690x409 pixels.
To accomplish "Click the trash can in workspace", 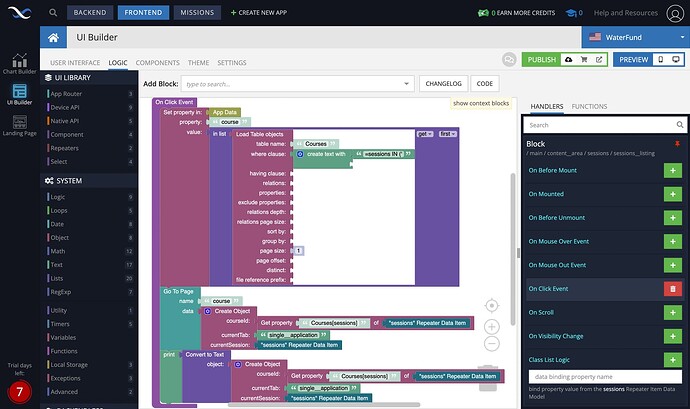I will [x=488, y=378].
